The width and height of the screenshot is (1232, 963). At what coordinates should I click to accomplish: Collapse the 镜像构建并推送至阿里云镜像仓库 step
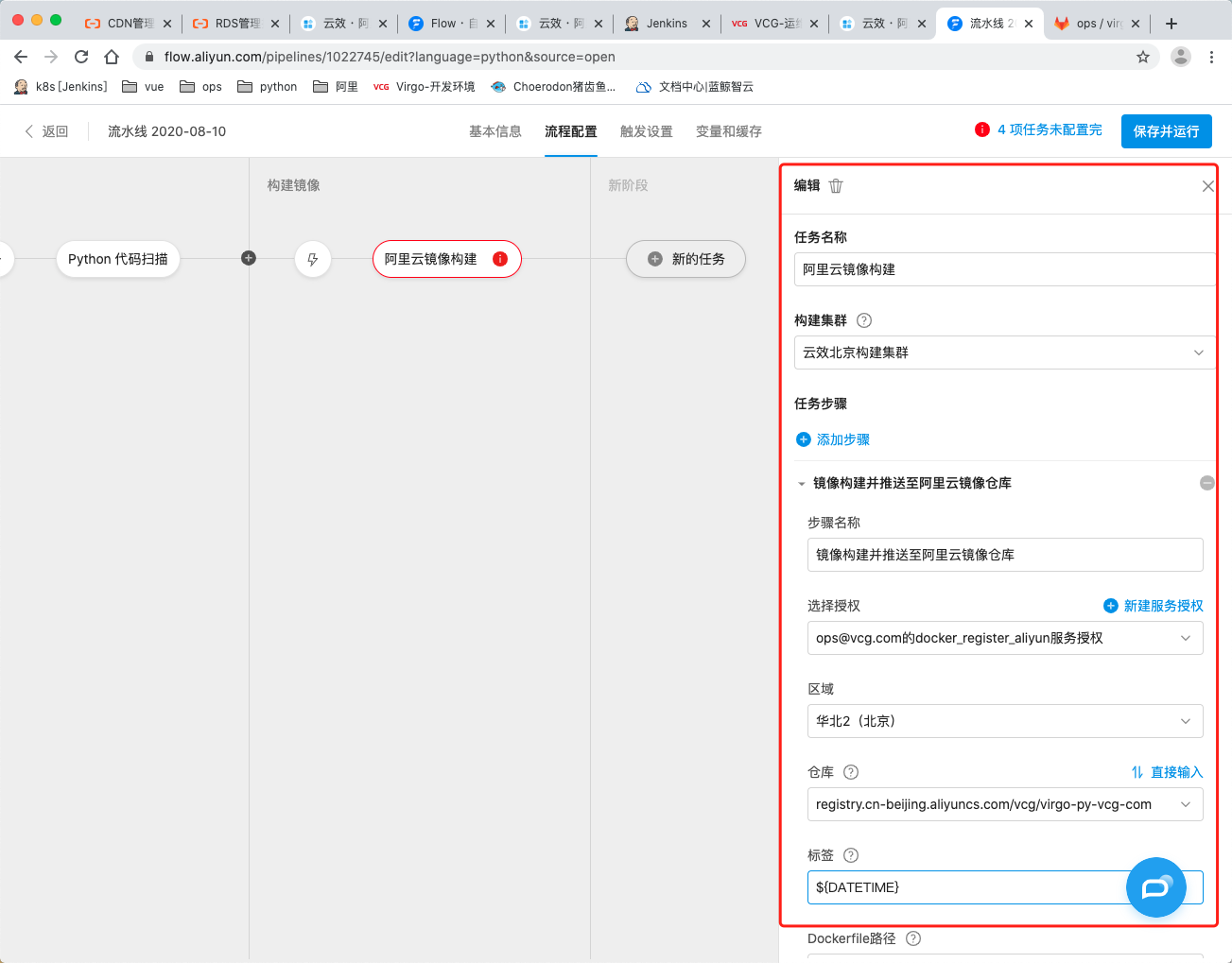click(x=802, y=484)
